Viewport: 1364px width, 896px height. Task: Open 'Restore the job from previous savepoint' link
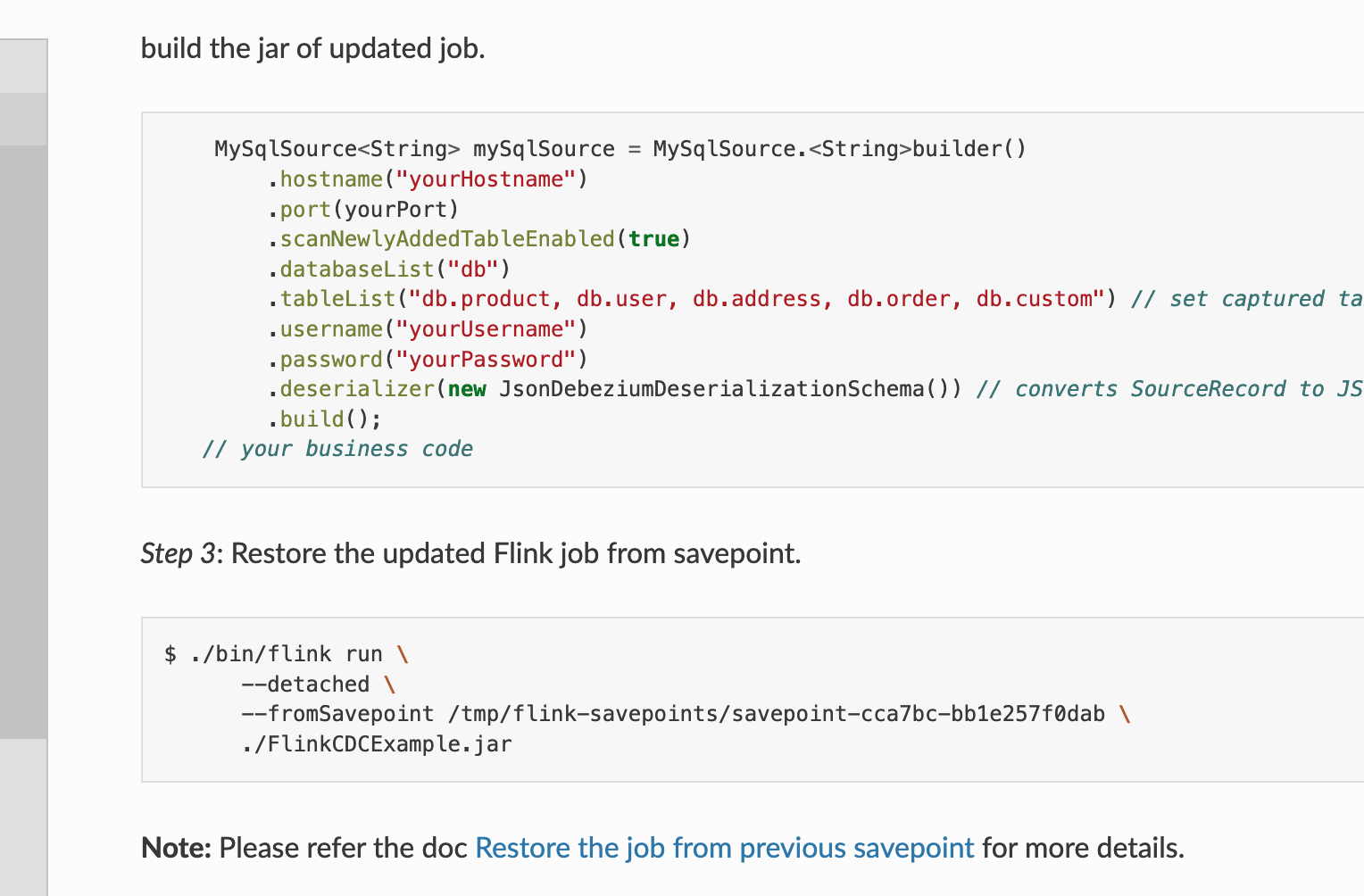(x=724, y=848)
